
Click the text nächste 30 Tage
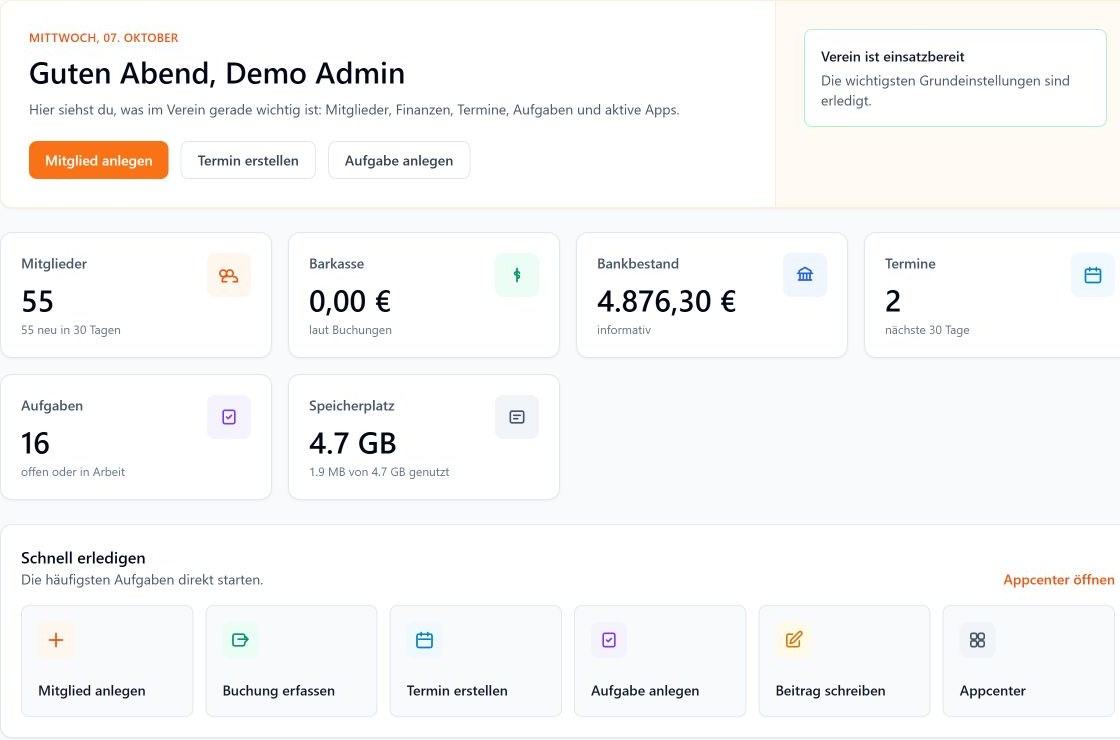tap(927, 330)
